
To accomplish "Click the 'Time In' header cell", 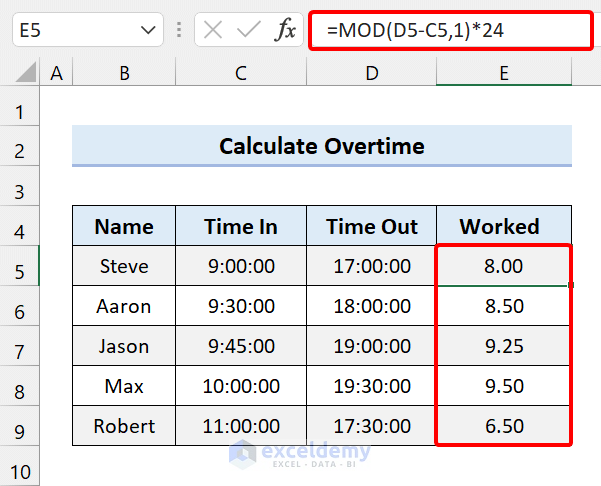I will [241, 226].
